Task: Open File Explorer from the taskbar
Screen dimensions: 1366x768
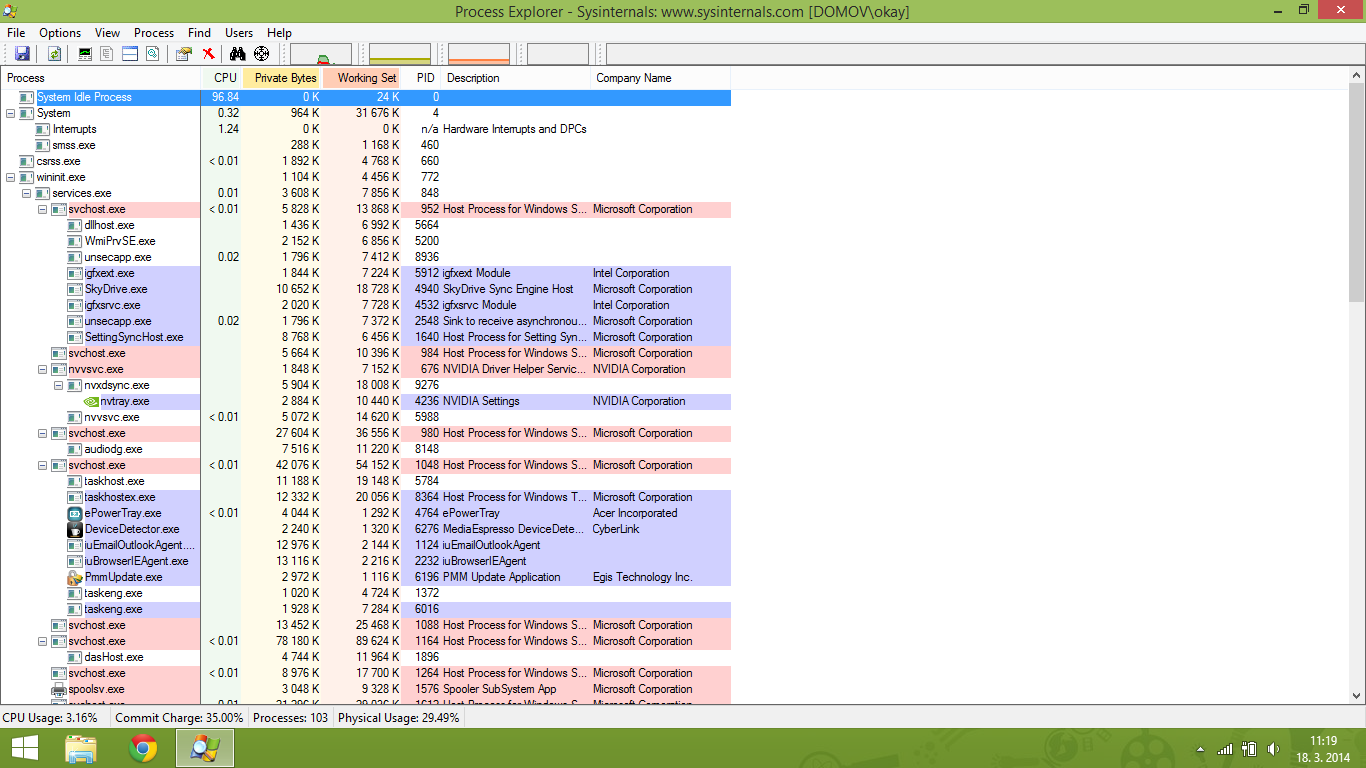Action: [x=81, y=747]
